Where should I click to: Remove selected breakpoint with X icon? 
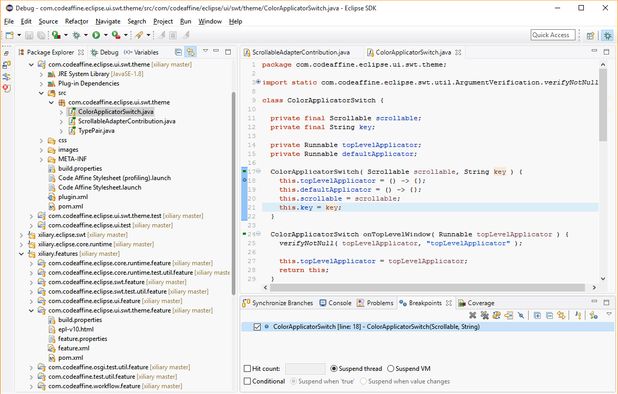click(472, 315)
